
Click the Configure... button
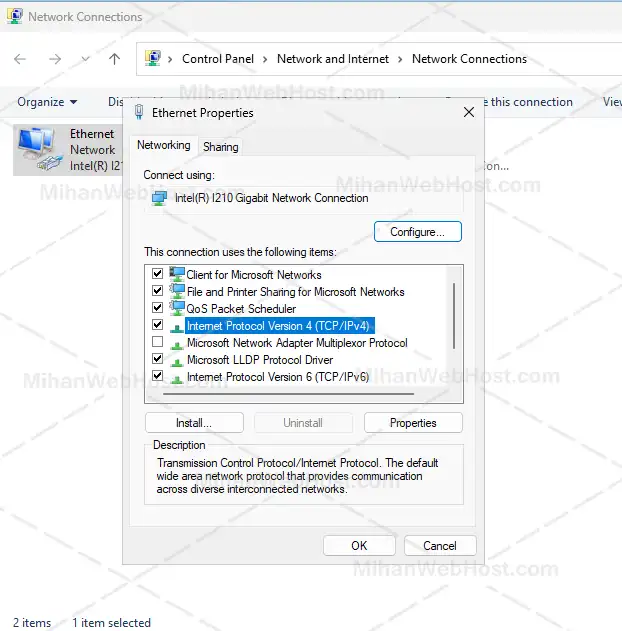pos(417,232)
